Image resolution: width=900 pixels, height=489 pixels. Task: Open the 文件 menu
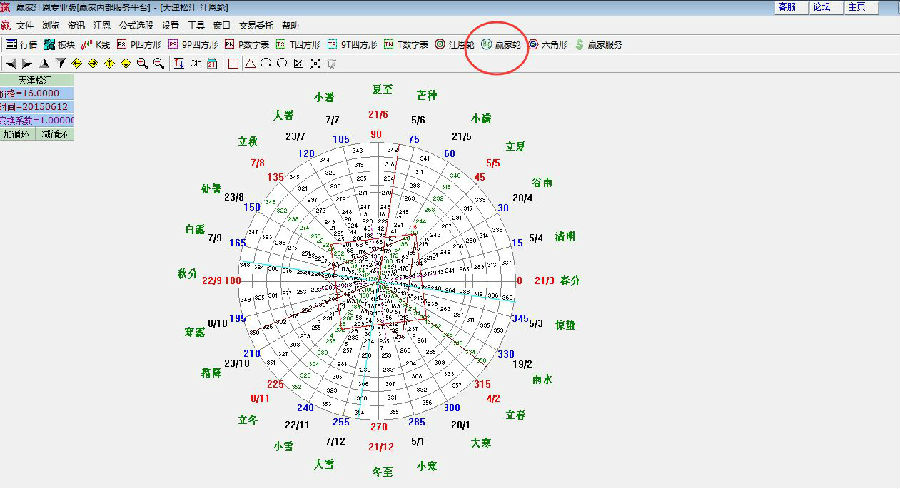(x=25, y=24)
